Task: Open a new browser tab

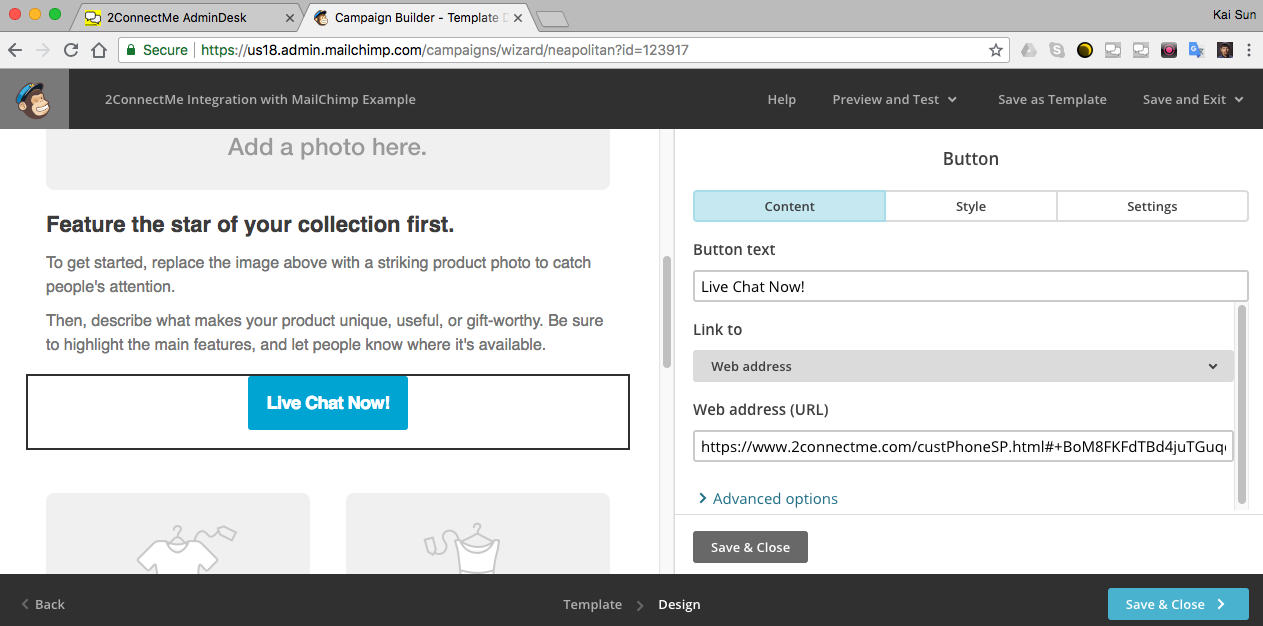Action: 552,18
